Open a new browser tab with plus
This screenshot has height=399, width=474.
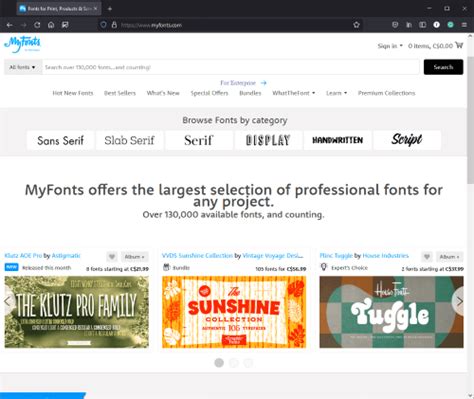pos(110,9)
